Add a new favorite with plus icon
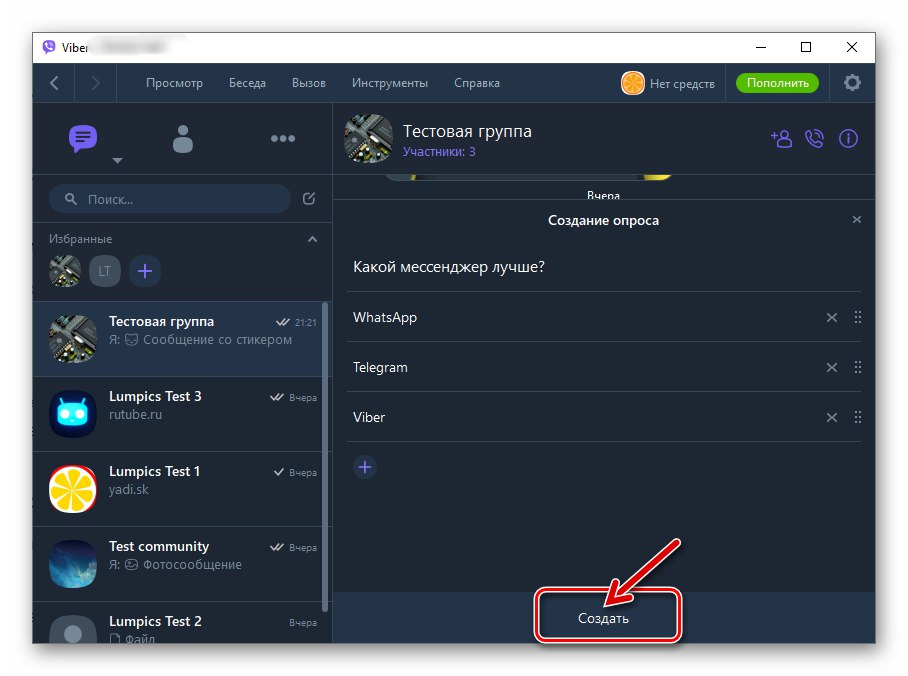908x676 pixels. coord(145,271)
